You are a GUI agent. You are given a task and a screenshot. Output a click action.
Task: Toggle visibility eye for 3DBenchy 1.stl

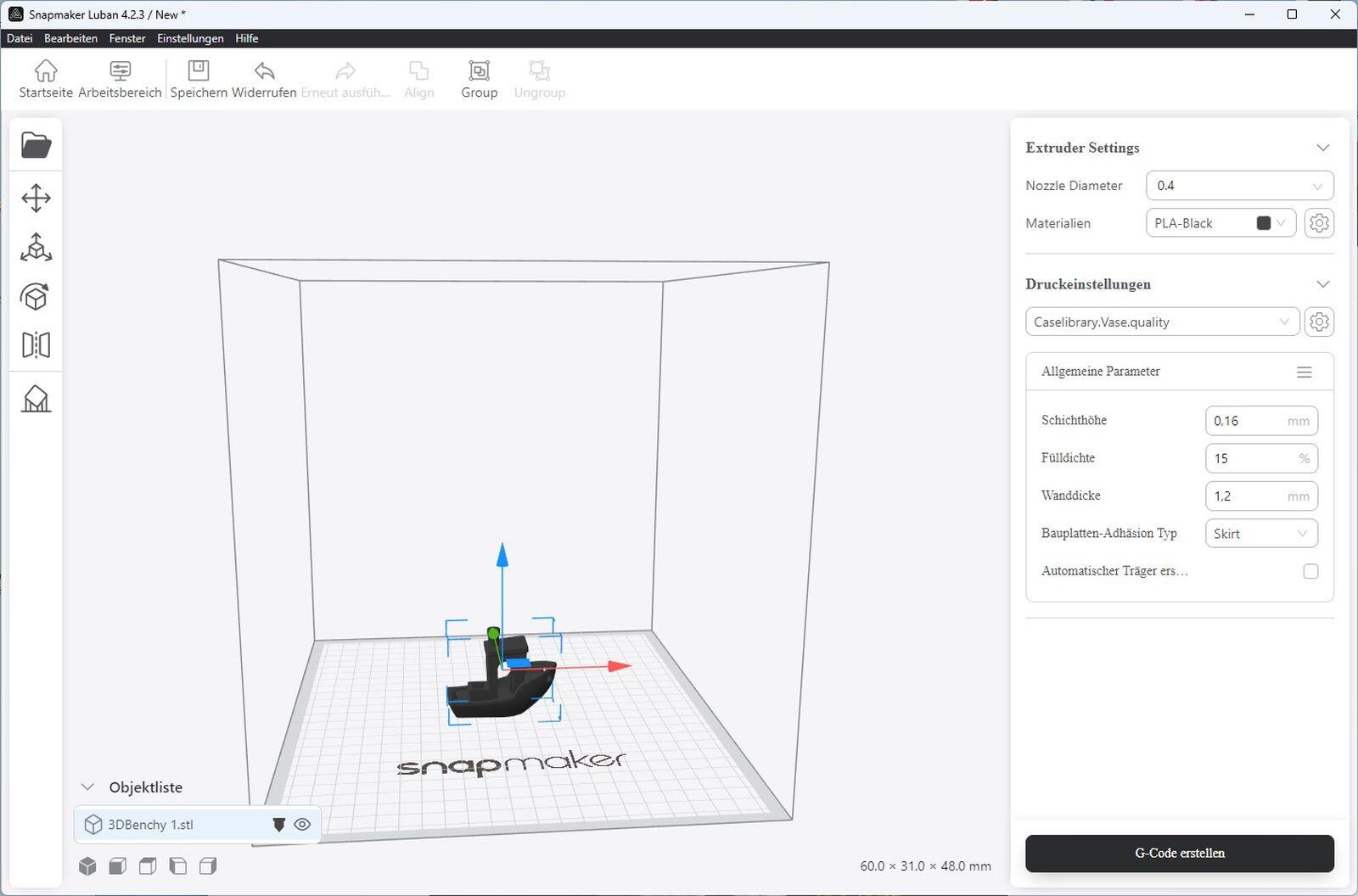click(302, 825)
